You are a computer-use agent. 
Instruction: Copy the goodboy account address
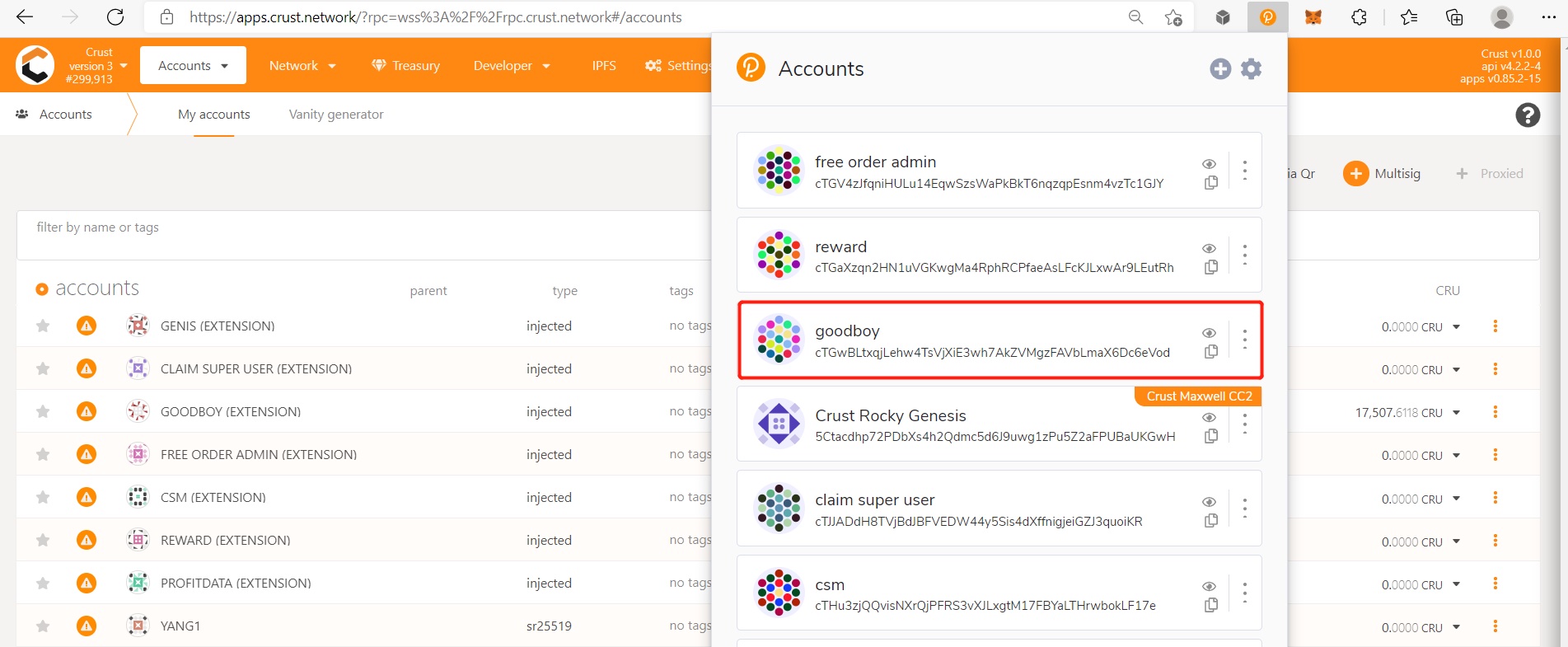(1210, 352)
